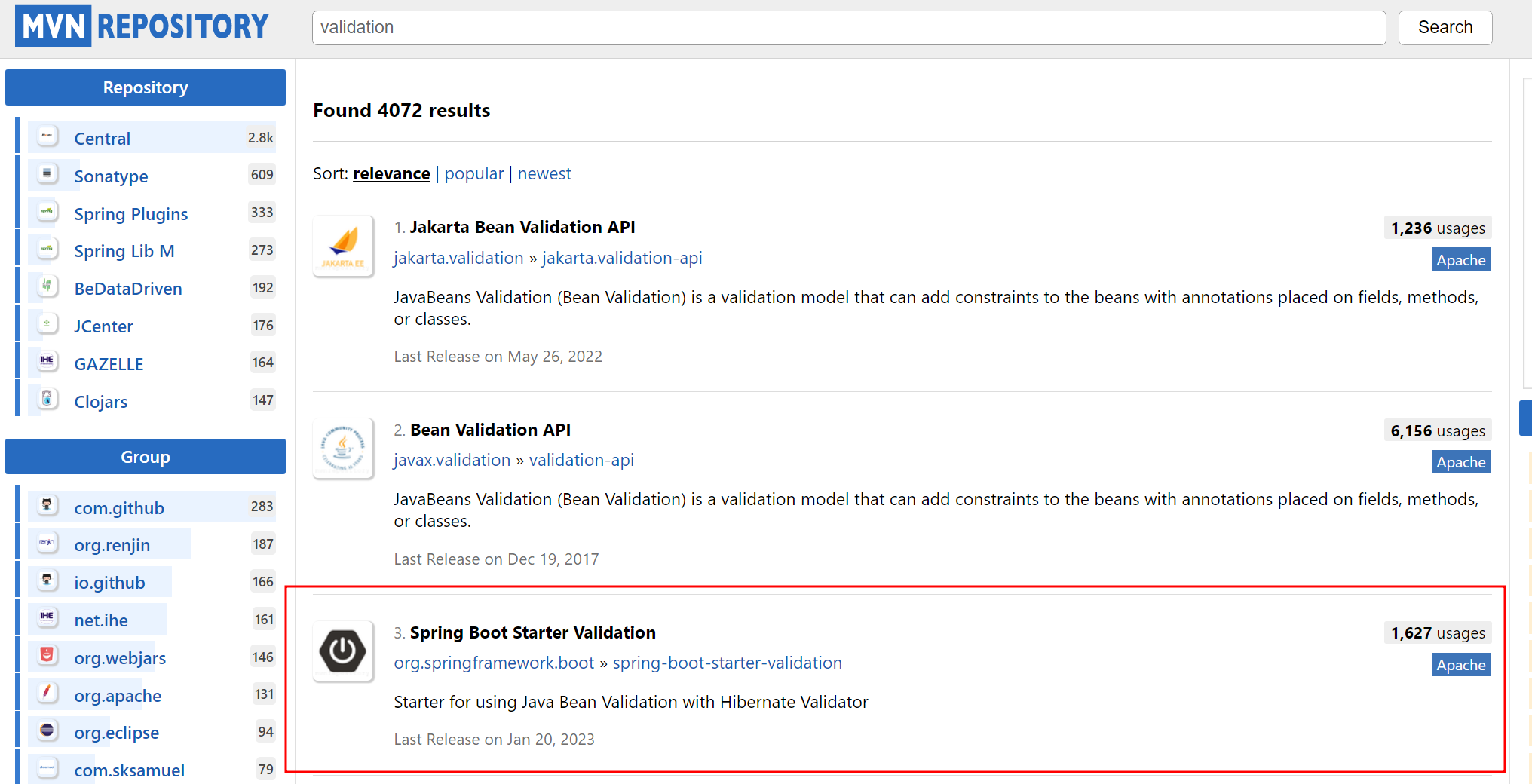
Task: Filter by org.renjin group
Action: pyautogui.click(x=112, y=545)
